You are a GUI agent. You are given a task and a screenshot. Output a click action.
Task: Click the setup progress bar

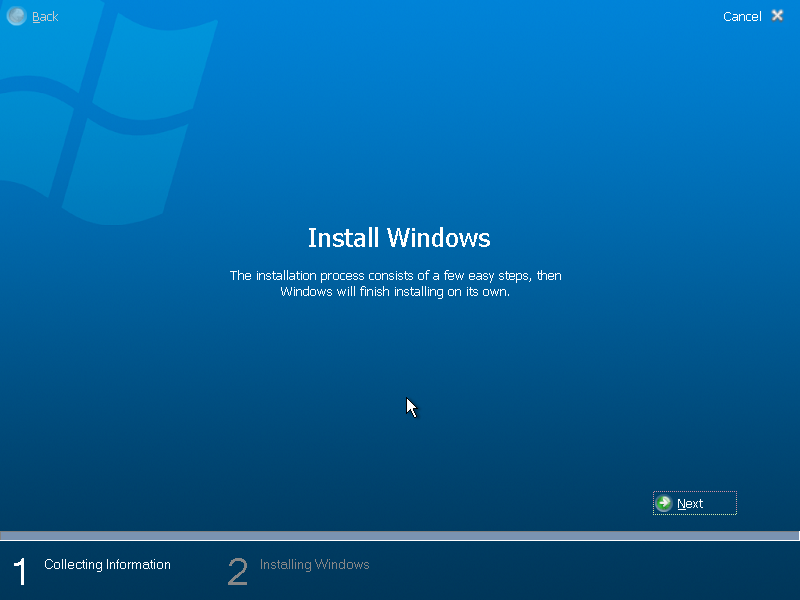(x=399, y=535)
